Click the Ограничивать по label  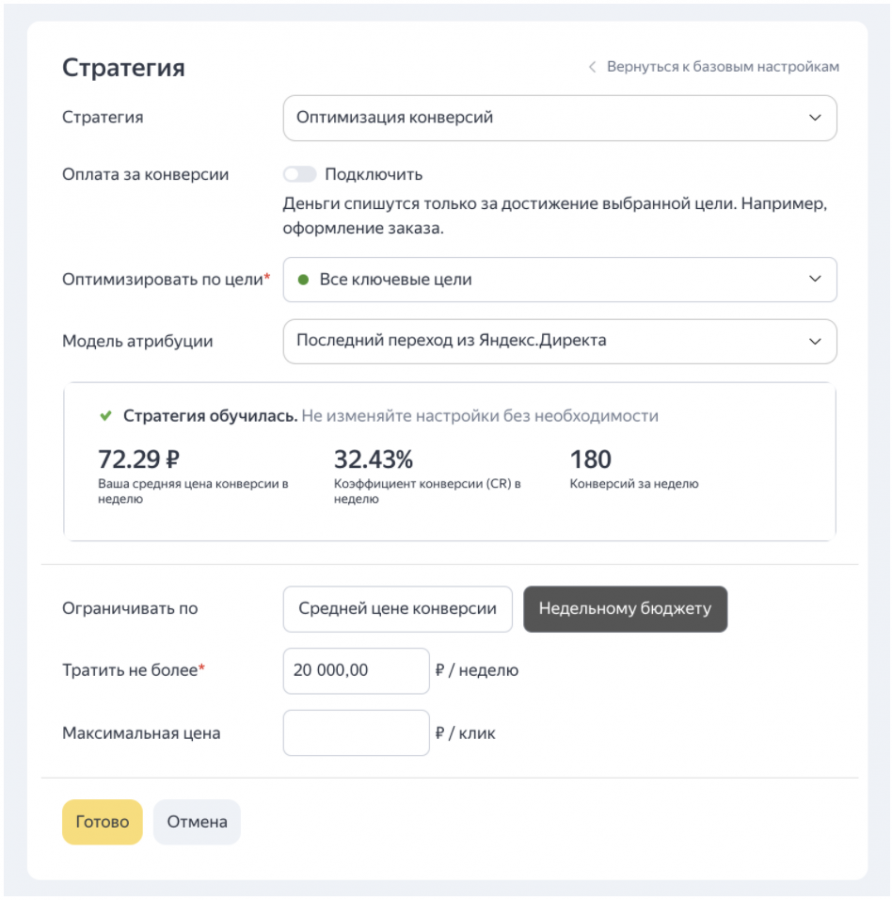pos(130,609)
